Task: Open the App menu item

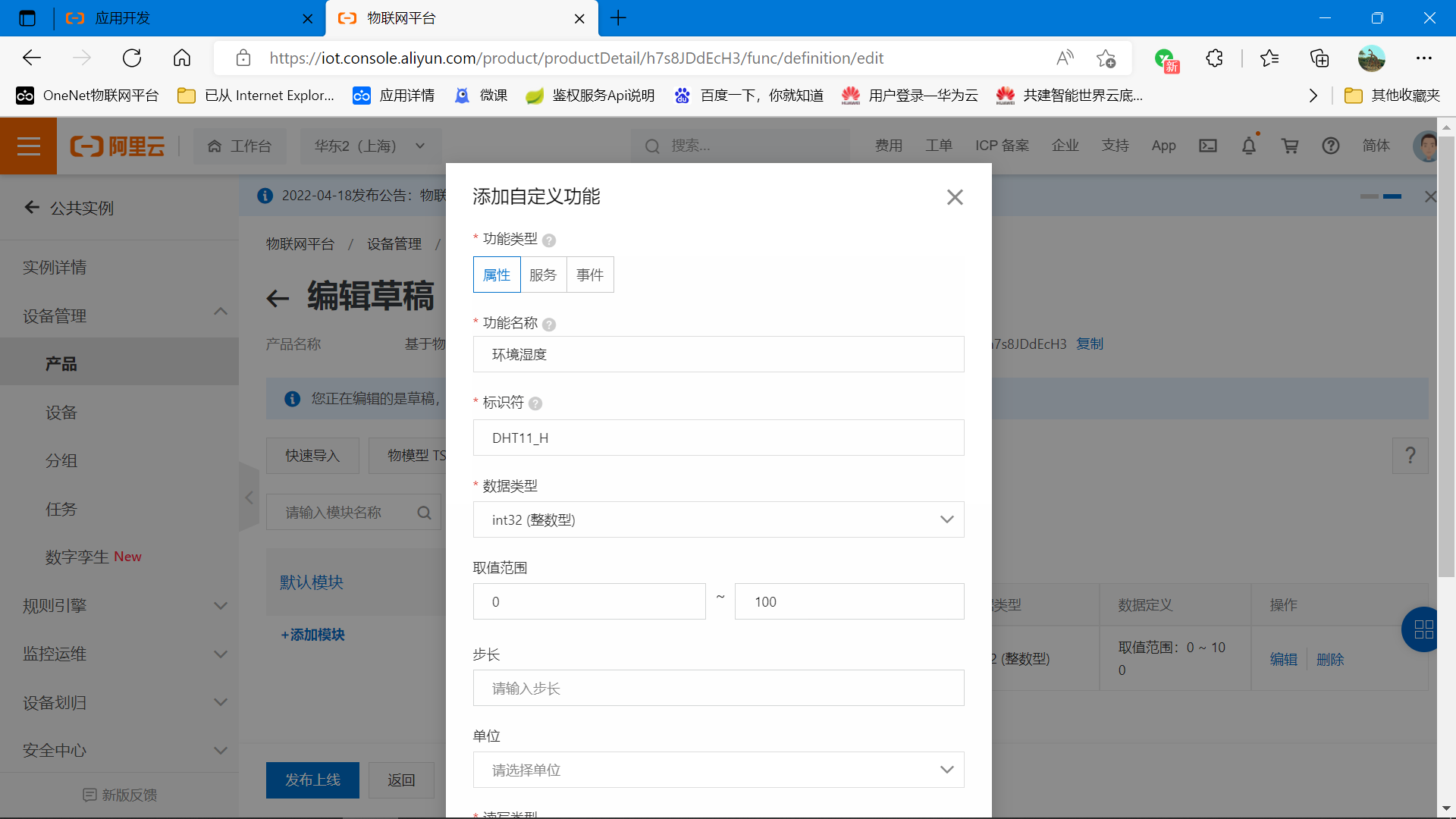Action: tap(1163, 146)
